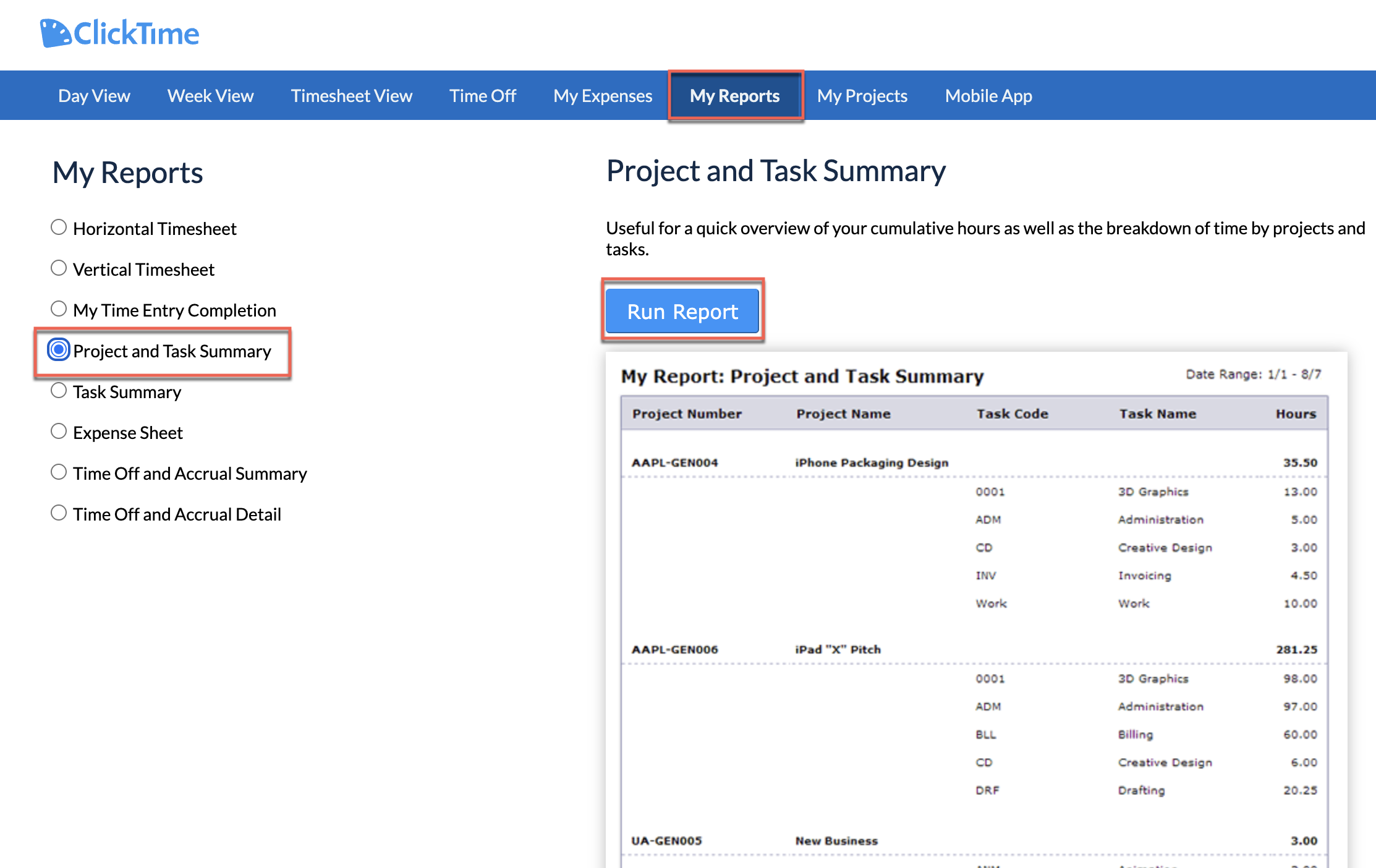Click the AAPL-GEN004 project number
The width and height of the screenshot is (1376, 868).
point(674,462)
